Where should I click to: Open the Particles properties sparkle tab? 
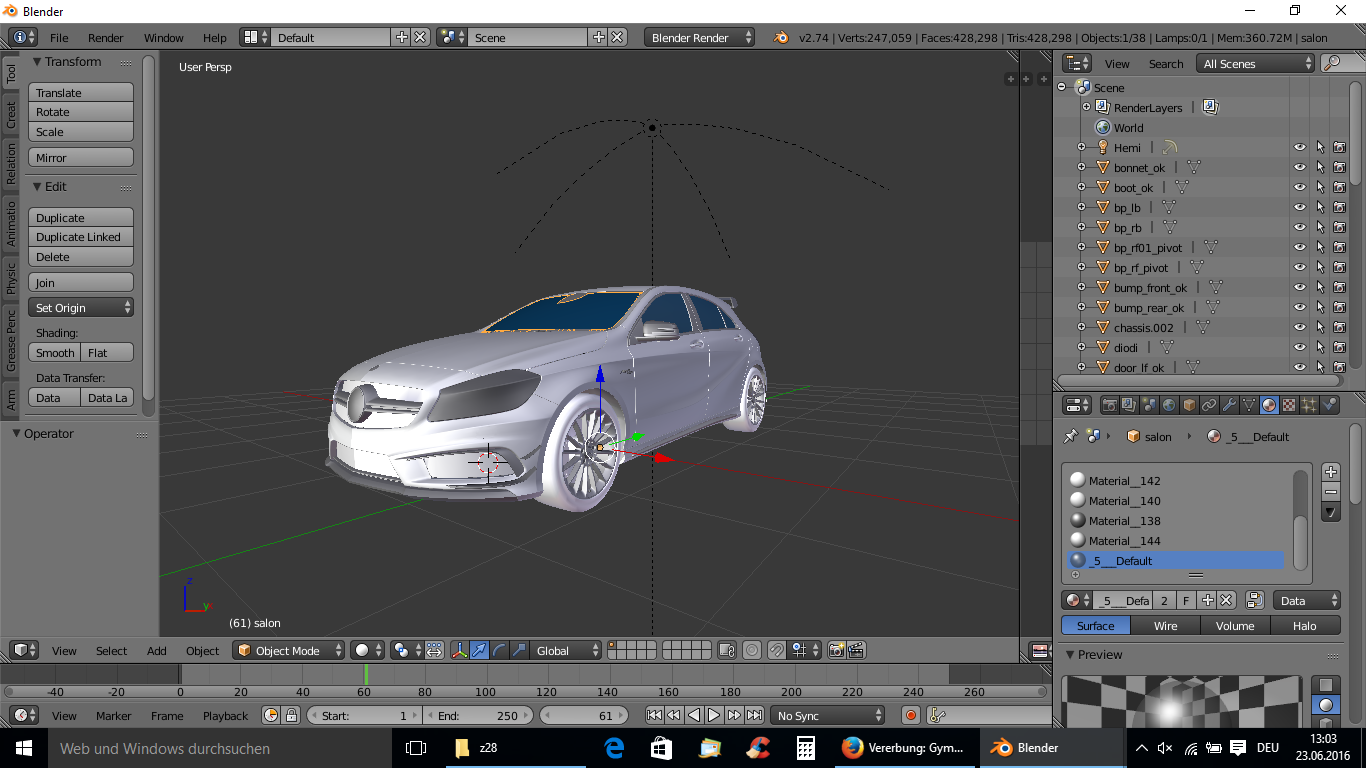point(1309,405)
